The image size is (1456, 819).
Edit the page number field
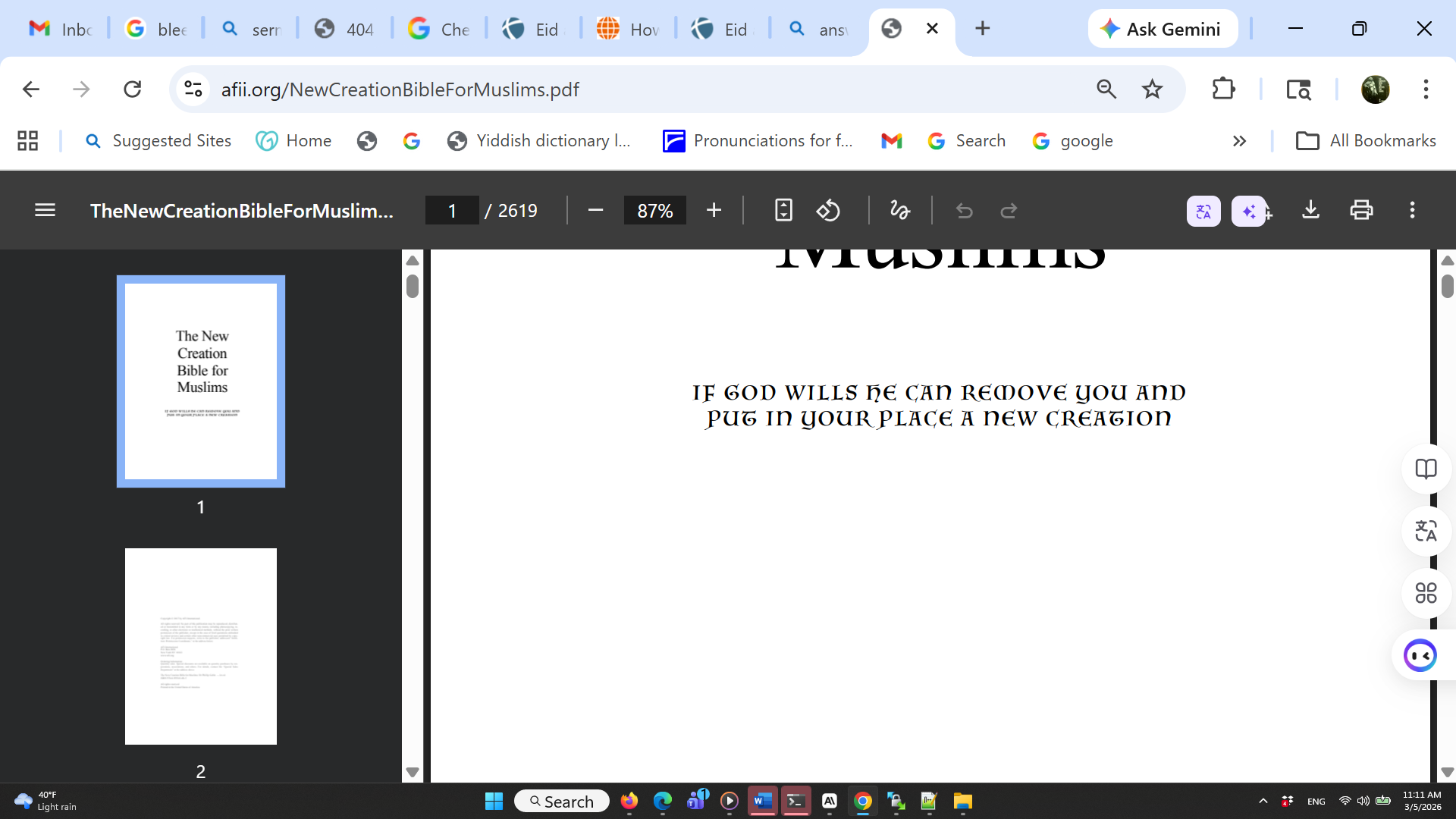click(452, 210)
